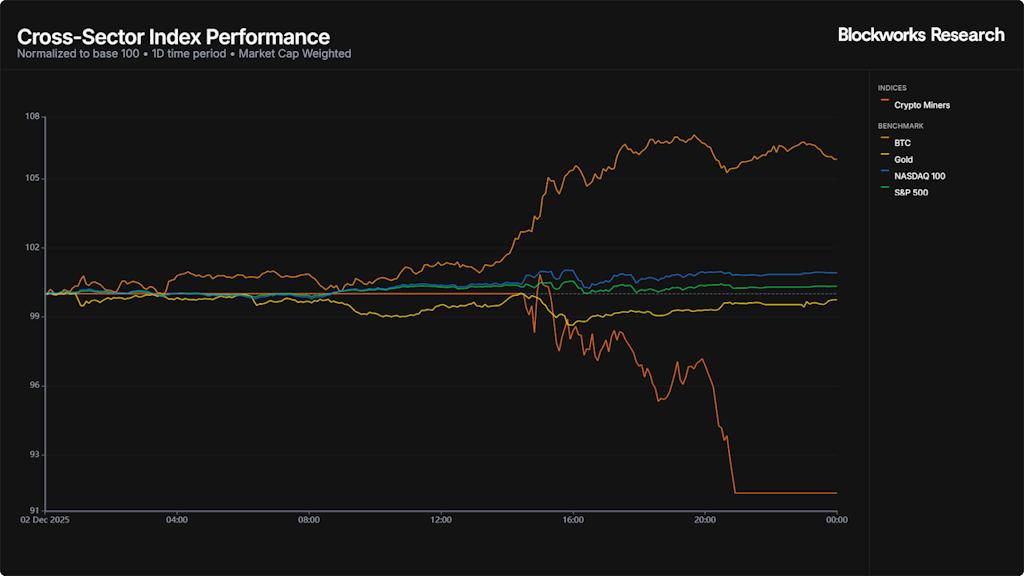The height and width of the screenshot is (576, 1024).
Task: Hide the BTC benchmark series
Action: tap(902, 143)
